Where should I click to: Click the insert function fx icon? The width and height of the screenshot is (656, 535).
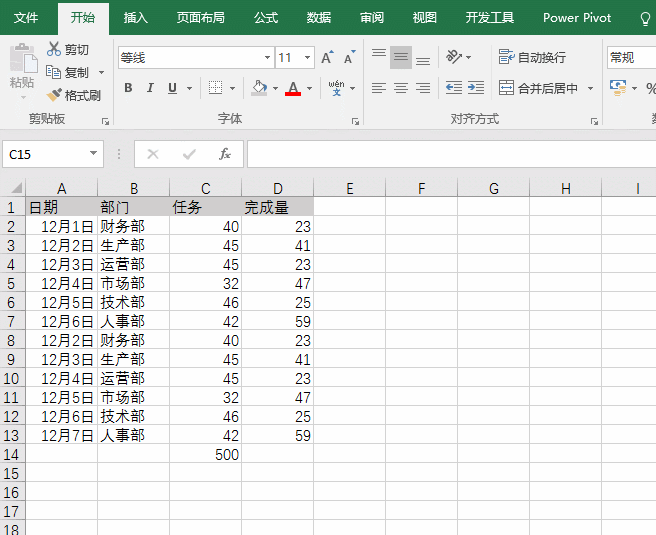[225, 154]
